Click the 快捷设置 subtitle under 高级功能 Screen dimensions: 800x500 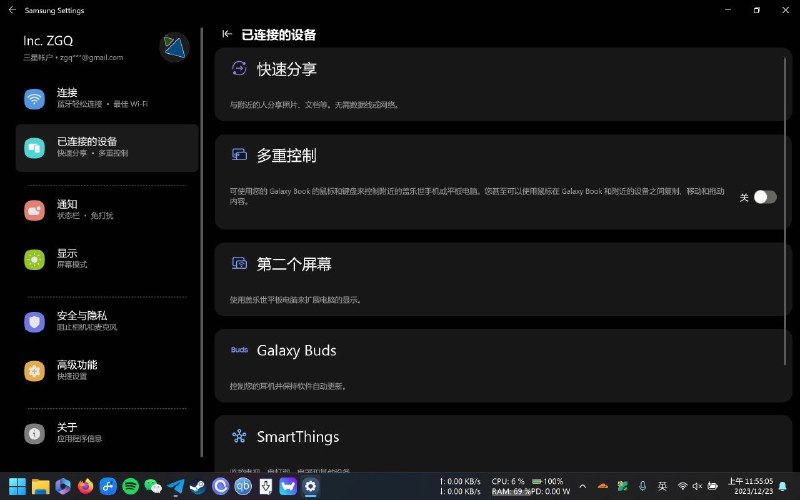[72, 376]
